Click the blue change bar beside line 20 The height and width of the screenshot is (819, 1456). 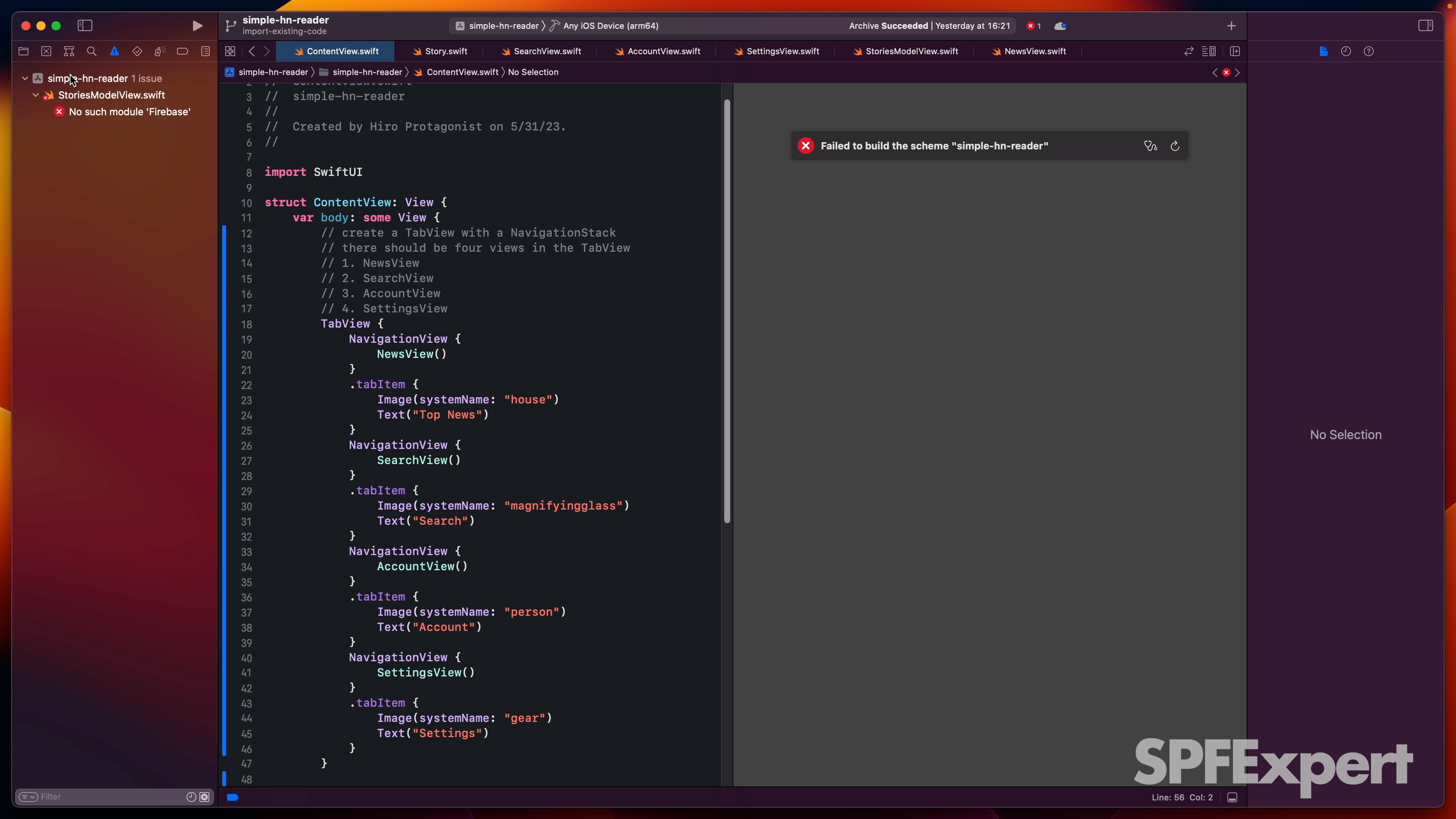(224, 355)
